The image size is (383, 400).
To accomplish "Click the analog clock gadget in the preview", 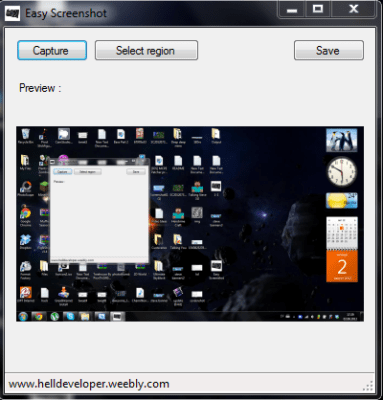I will 342,172.
